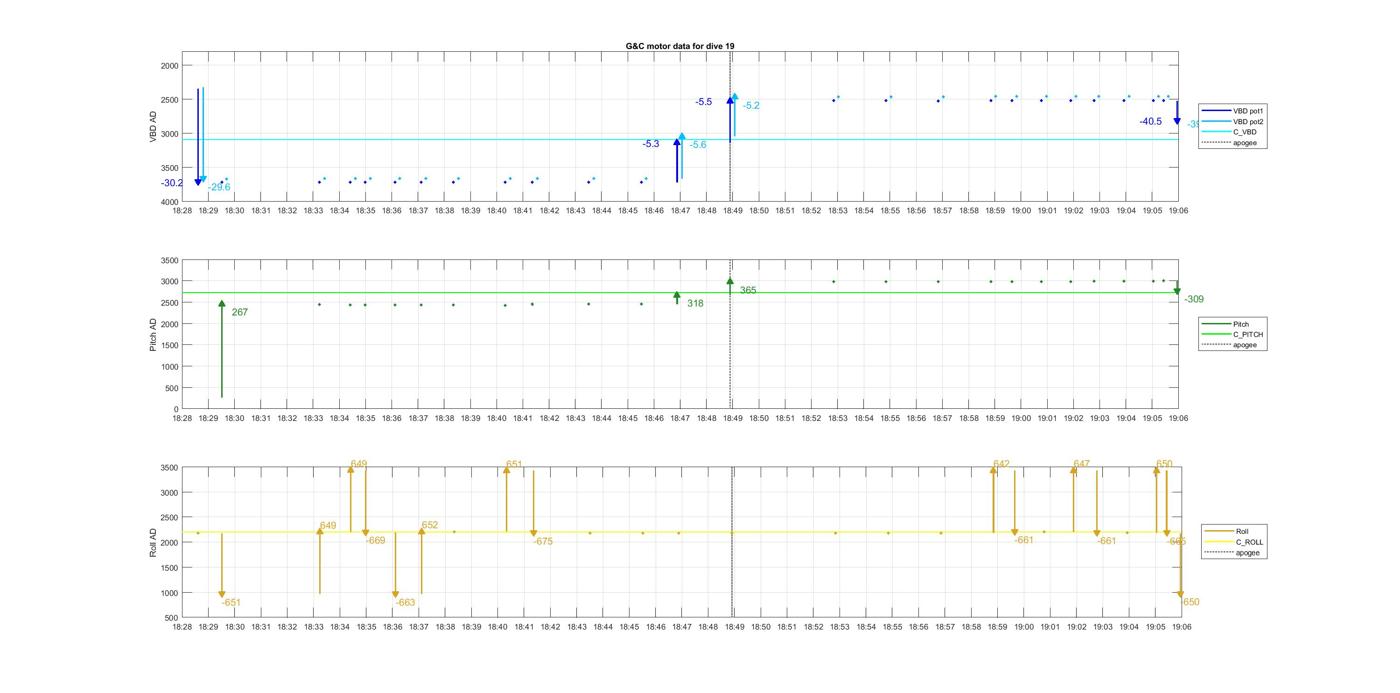Click the '18:28' time tick under the Pitch chart

point(182,419)
